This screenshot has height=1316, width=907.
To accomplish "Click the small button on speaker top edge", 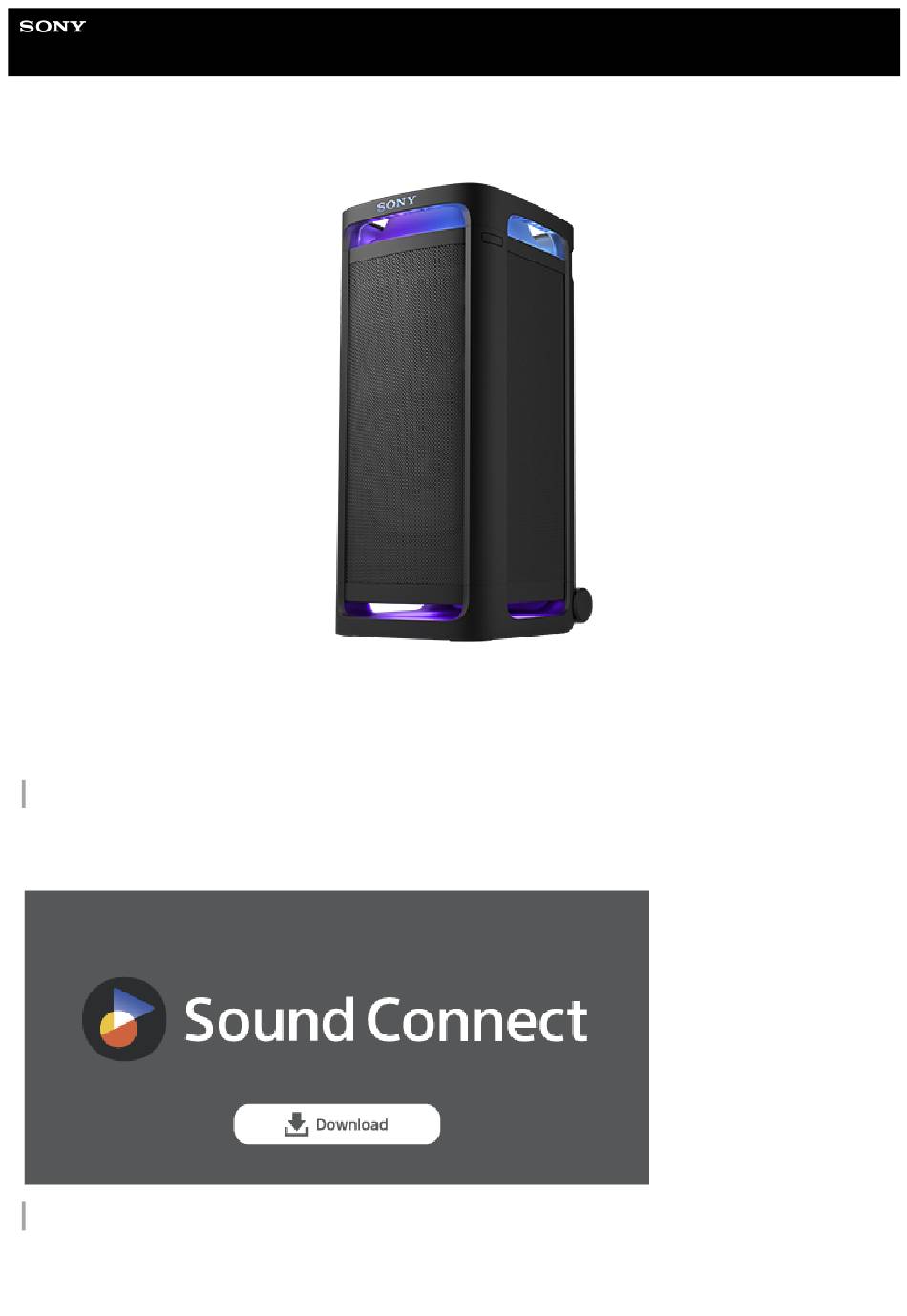I will tap(491, 239).
